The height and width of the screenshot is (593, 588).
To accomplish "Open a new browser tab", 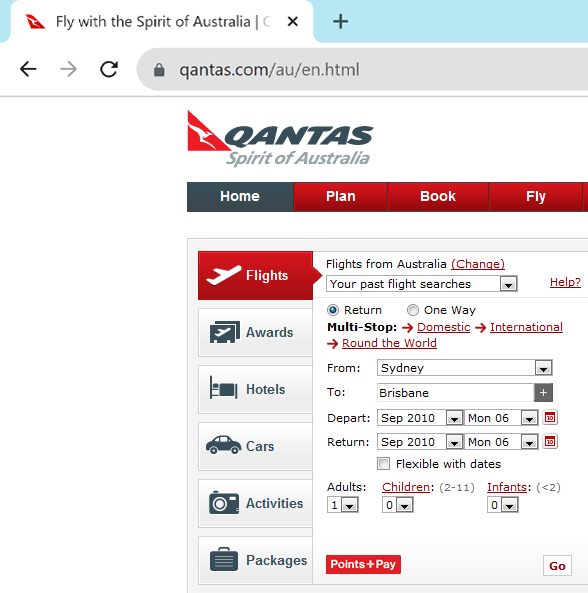I will pos(340,21).
